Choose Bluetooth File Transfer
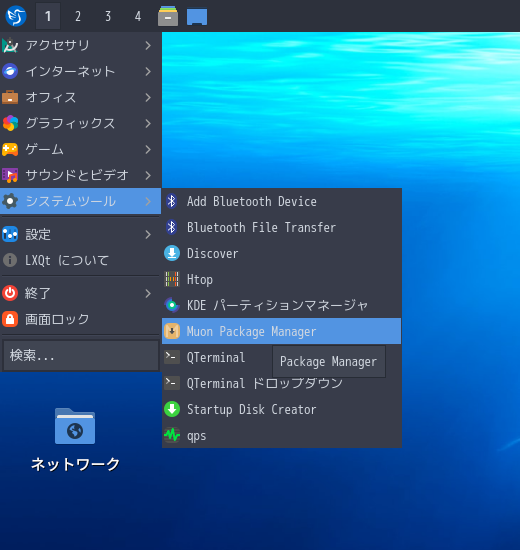This screenshot has height=550, width=520. (x=281, y=227)
